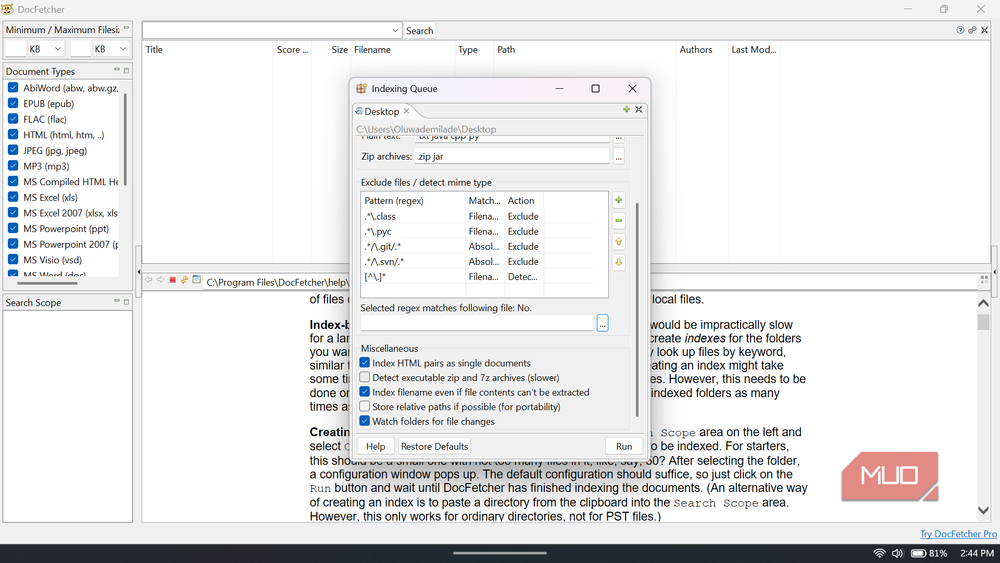Enable Detect executable zip and 7z archives
The height and width of the screenshot is (563, 1000).
[x=365, y=377]
